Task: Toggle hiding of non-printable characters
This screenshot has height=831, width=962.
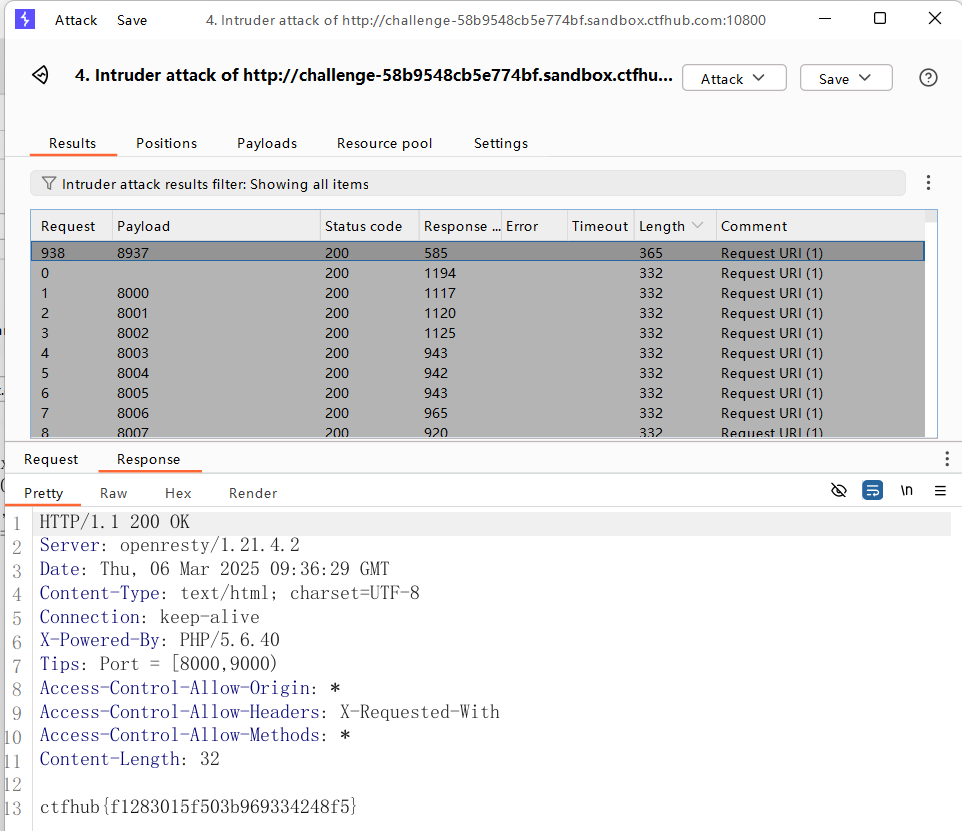Action: click(839, 490)
